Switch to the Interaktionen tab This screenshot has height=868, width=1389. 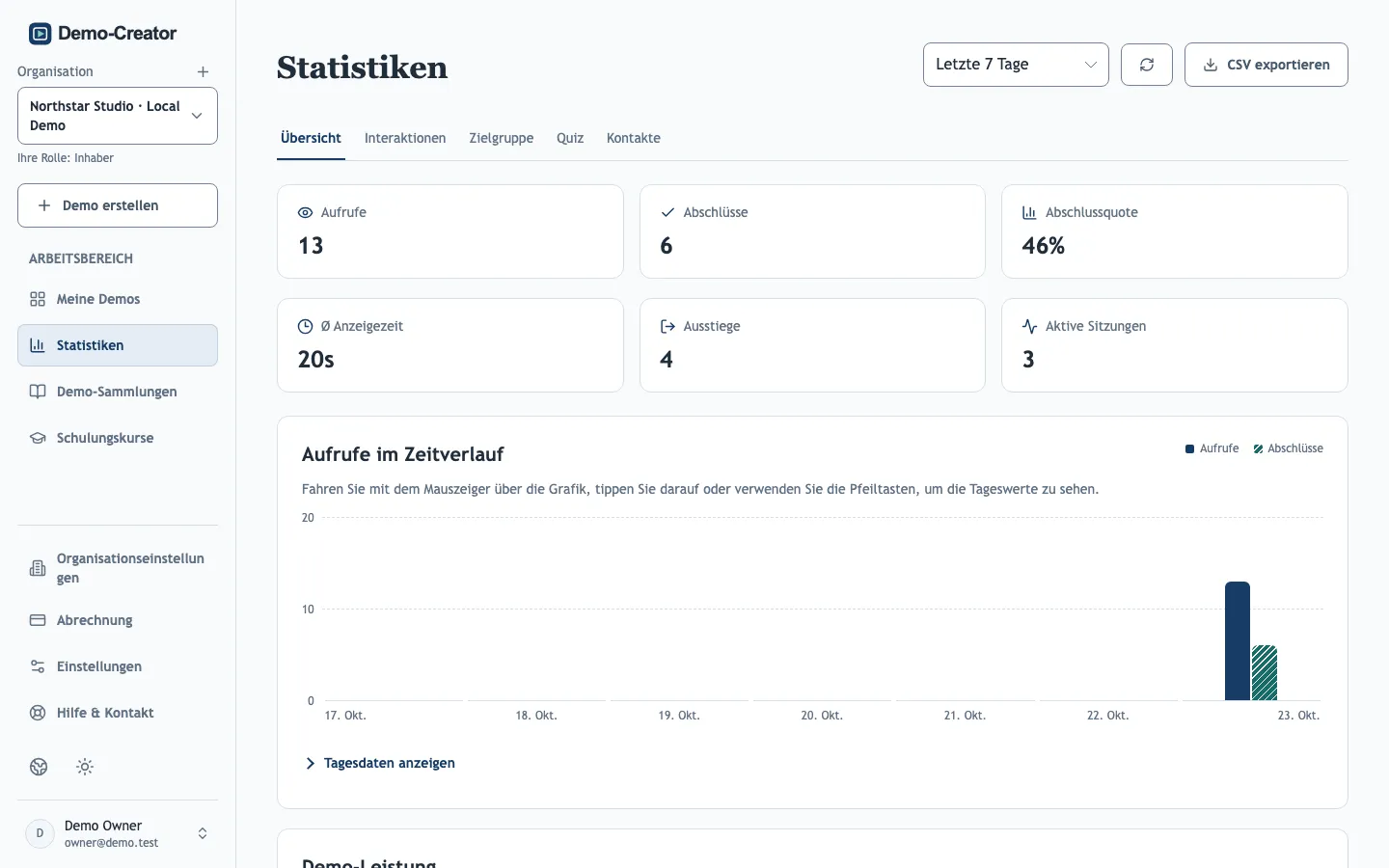405,138
